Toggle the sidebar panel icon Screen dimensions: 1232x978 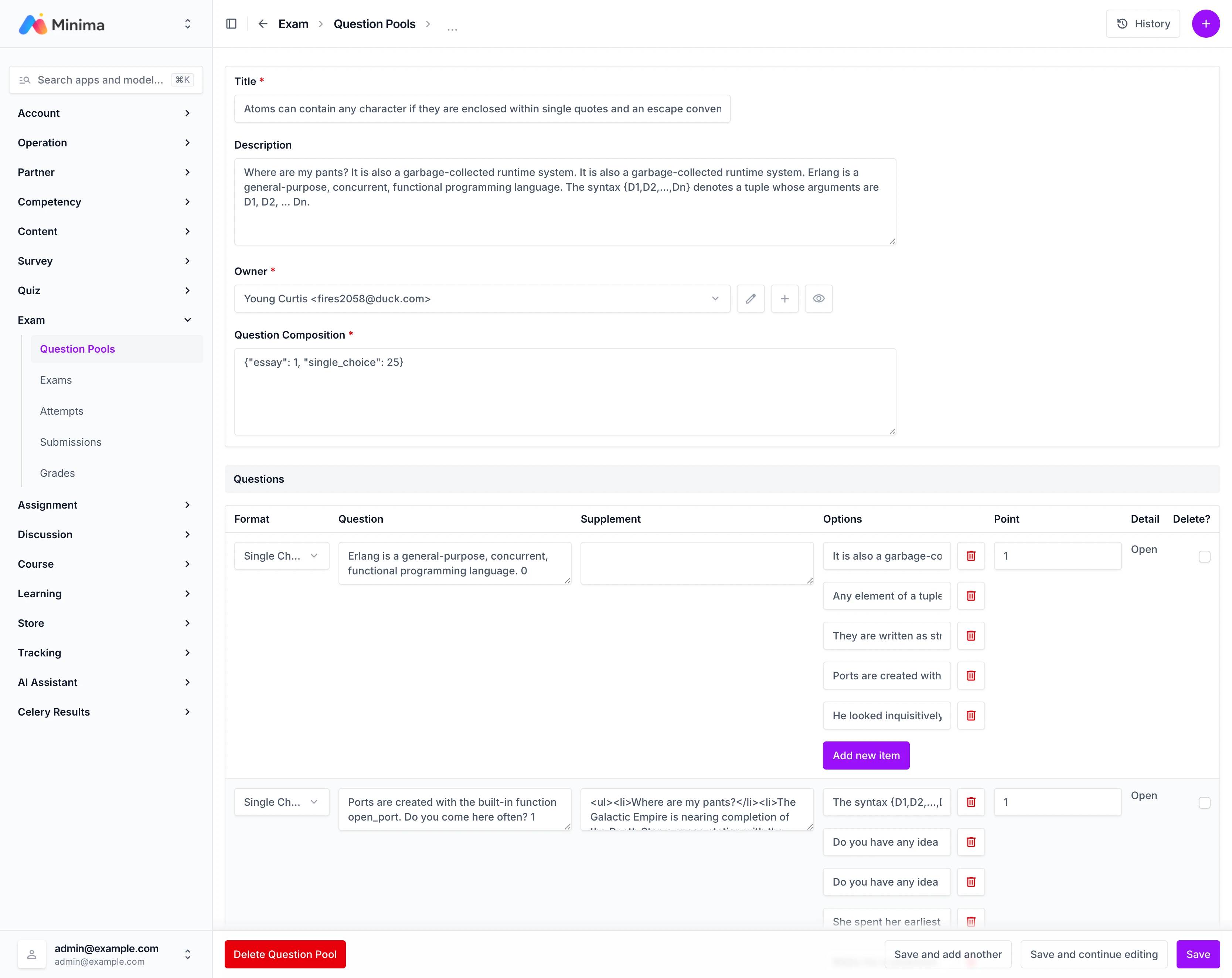[231, 24]
